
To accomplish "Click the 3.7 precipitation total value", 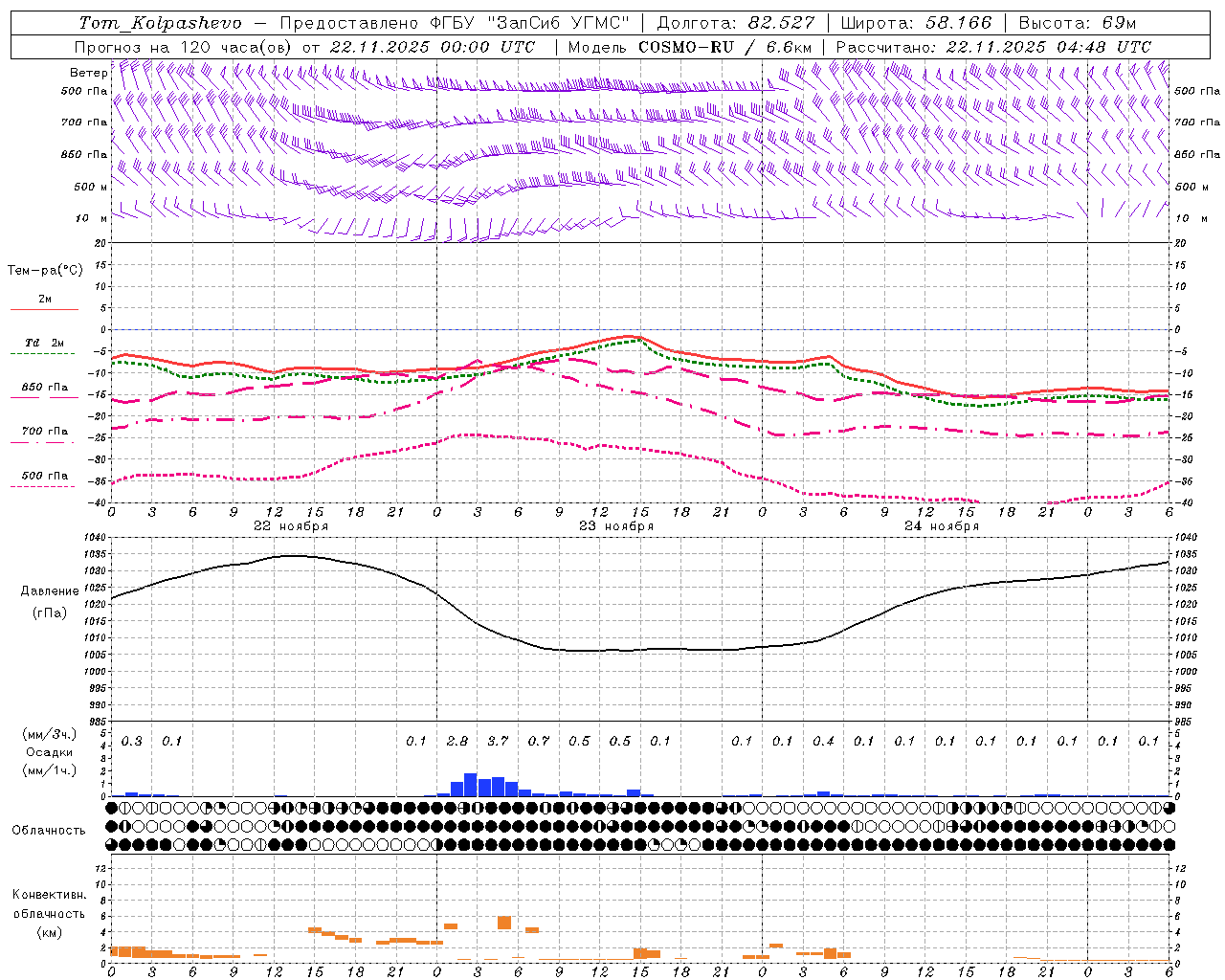I will pos(498,741).
